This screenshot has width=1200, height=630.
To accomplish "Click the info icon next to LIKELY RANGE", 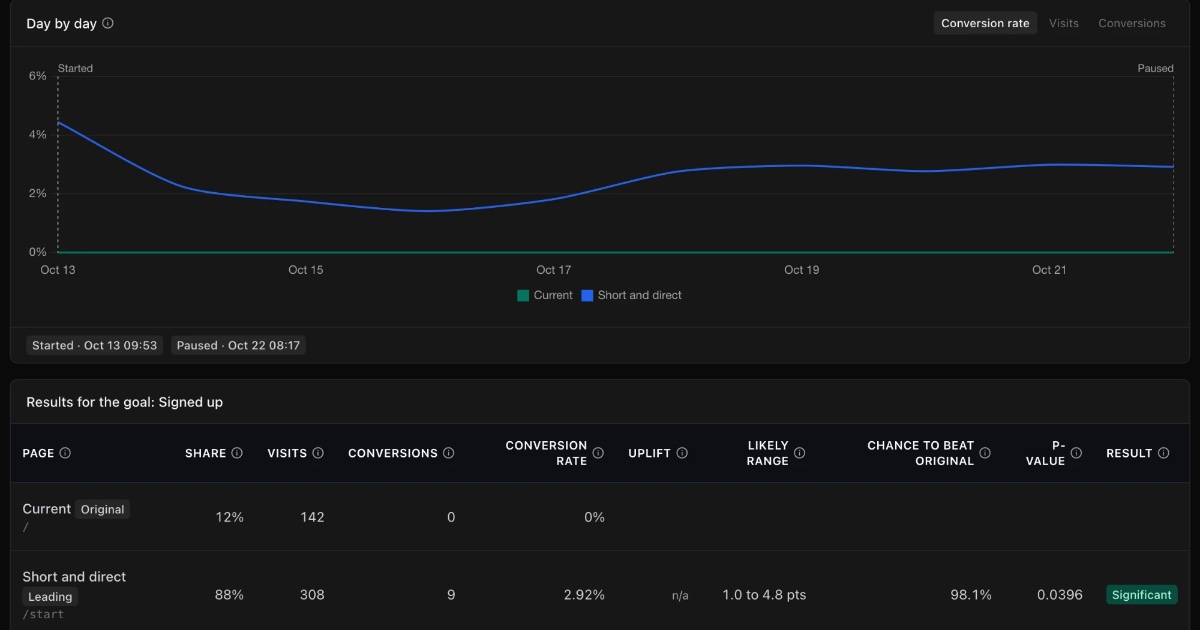I will 799,453.
